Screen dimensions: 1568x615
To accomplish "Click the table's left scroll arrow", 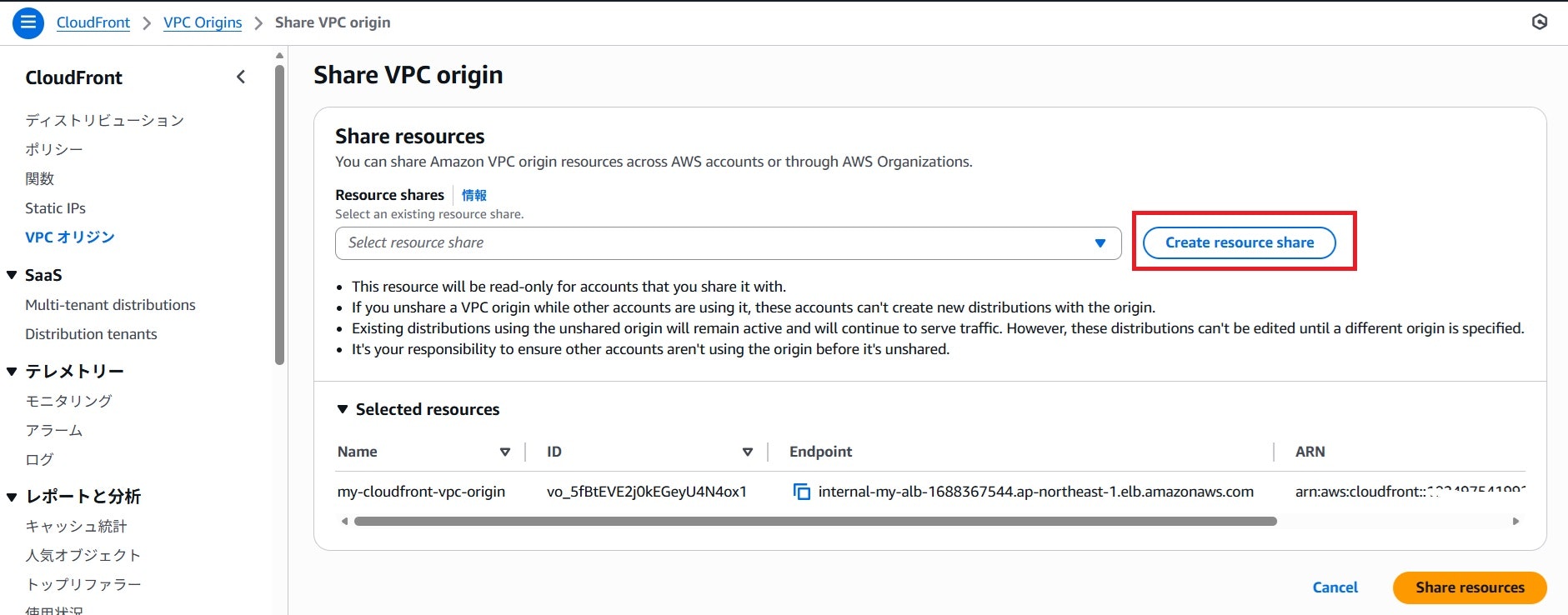I will [x=344, y=521].
